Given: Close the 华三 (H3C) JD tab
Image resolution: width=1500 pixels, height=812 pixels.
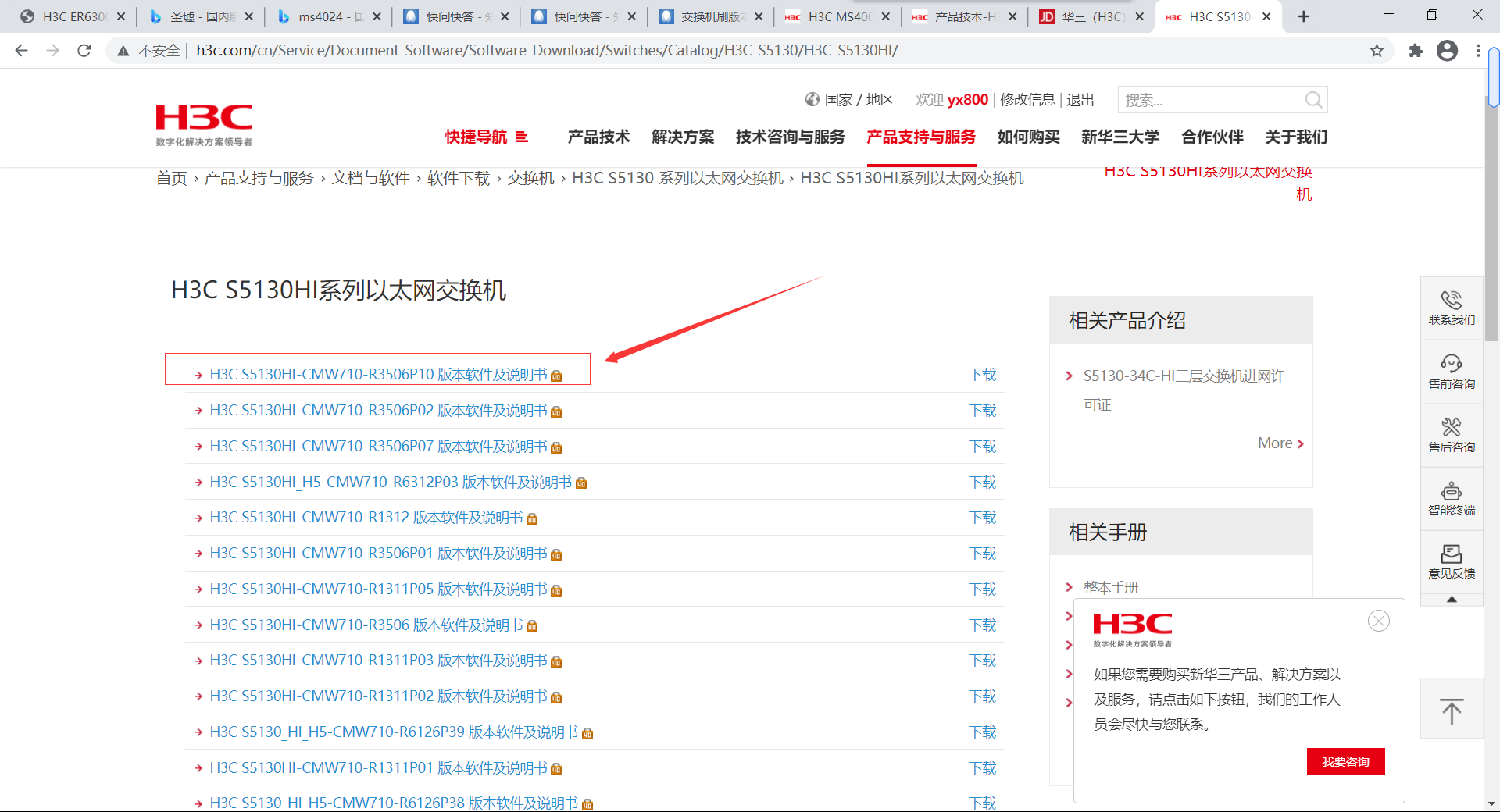Looking at the screenshot, I should click(1140, 16).
